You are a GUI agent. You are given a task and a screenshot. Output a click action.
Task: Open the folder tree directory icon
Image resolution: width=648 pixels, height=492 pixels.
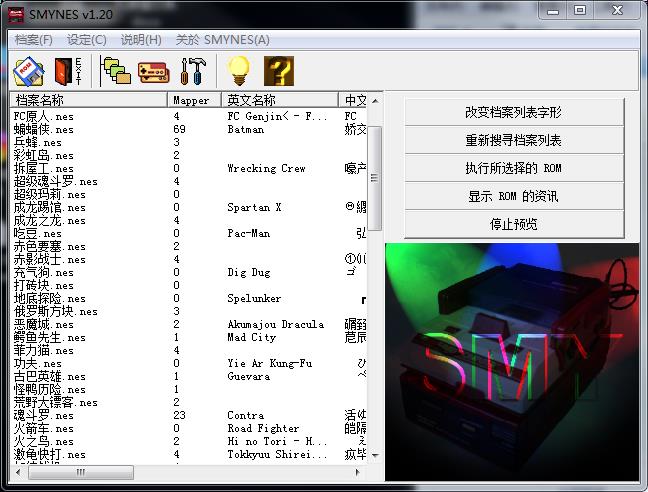(115, 71)
